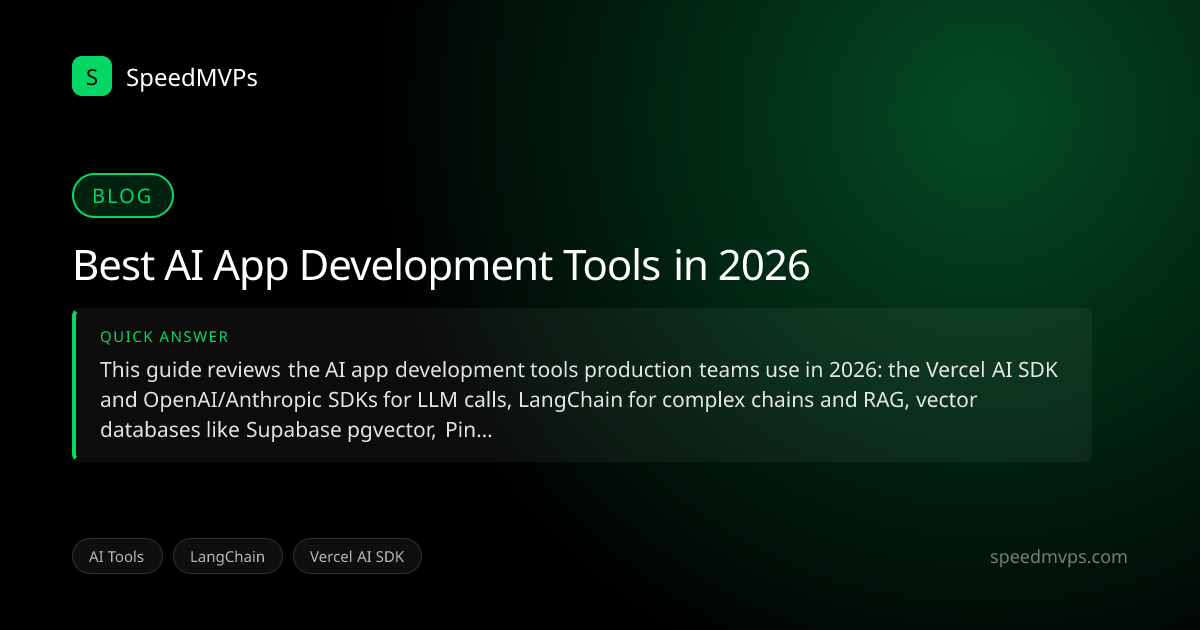This screenshot has height=630, width=1200.
Task: Click the SpeedMVPs brand name
Action: (x=192, y=77)
